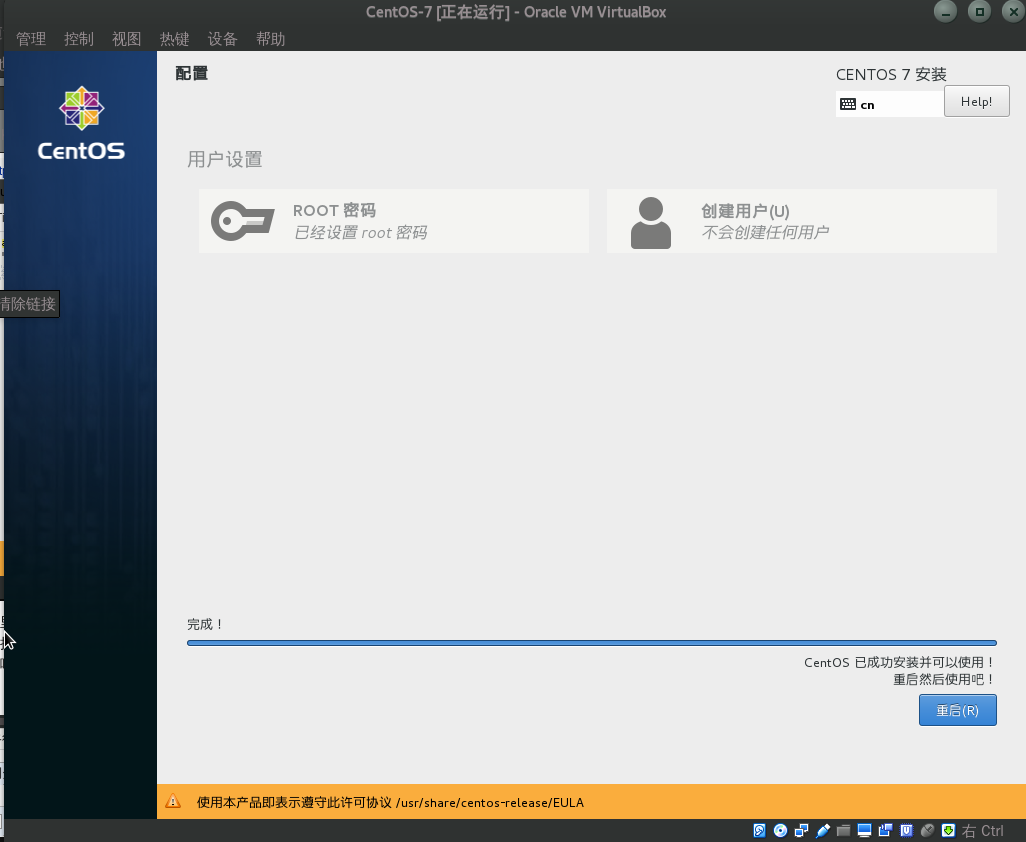This screenshot has width=1026, height=842.
Task: Click the 配置 page heading
Action: [x=191, y=73]
